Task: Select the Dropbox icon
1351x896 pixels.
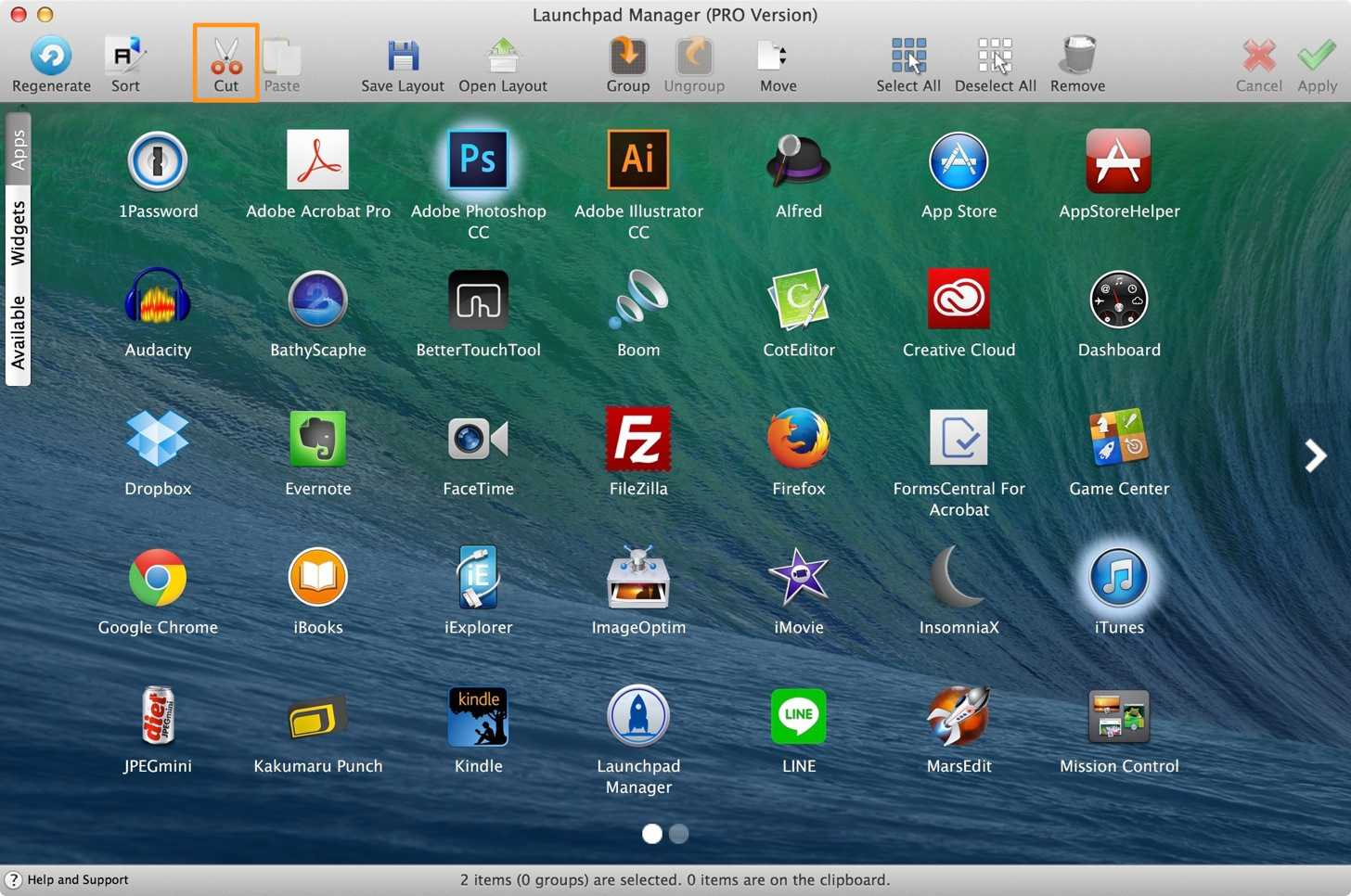Action: (x=158, y=438)
